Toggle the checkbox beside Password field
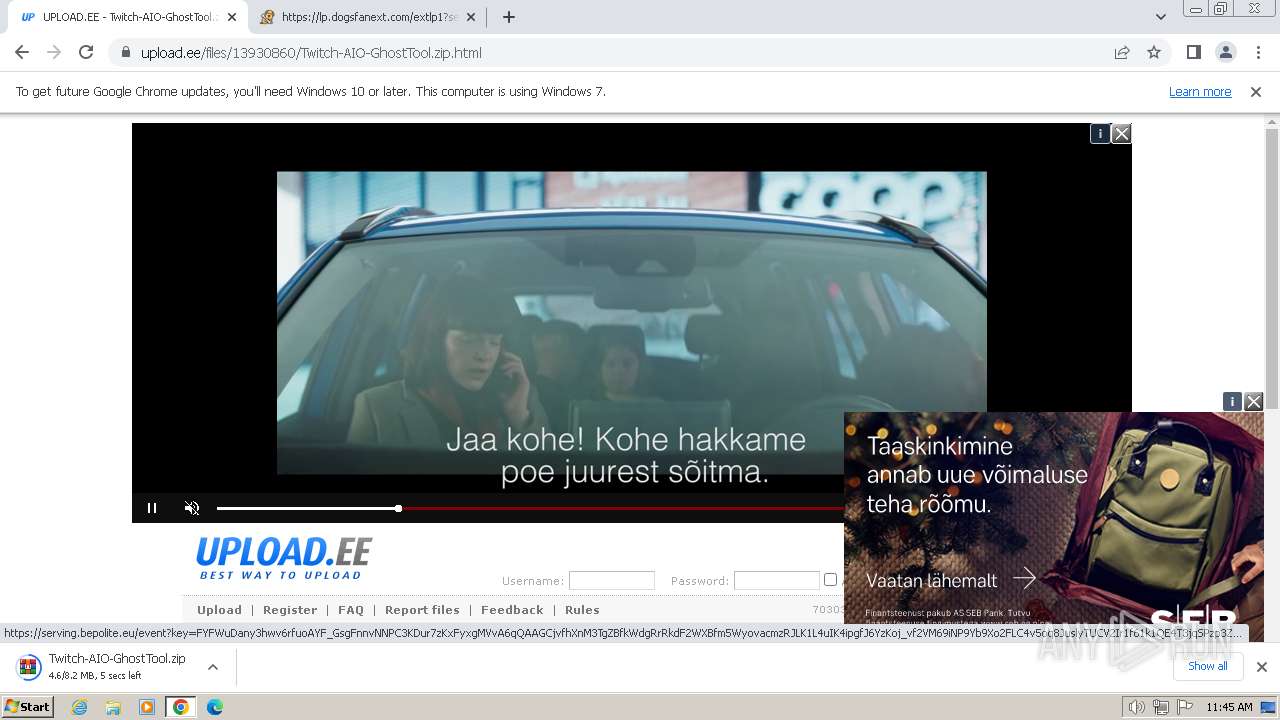 [830, 579]
